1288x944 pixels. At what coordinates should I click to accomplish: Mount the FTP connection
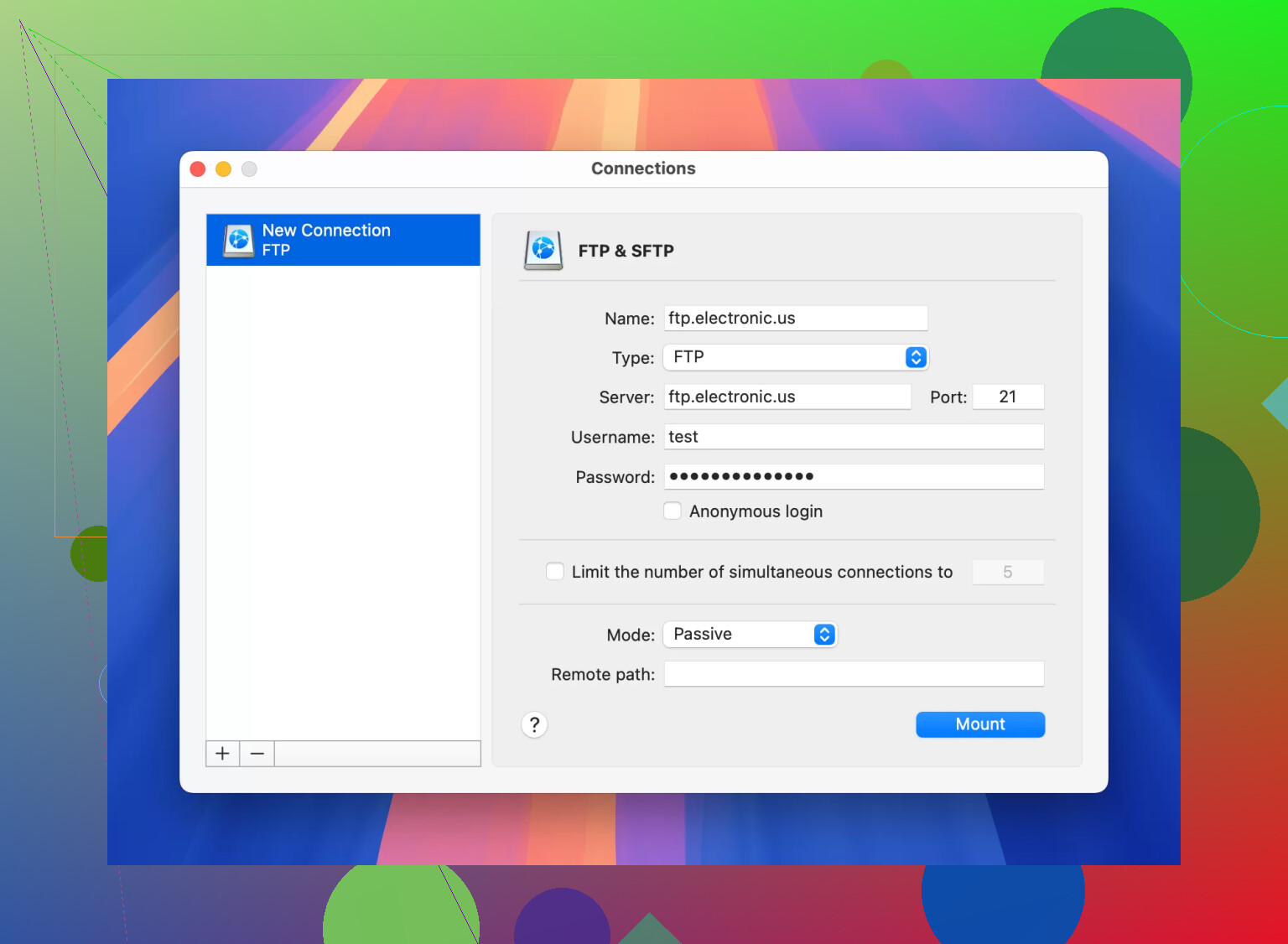(980, 724)
